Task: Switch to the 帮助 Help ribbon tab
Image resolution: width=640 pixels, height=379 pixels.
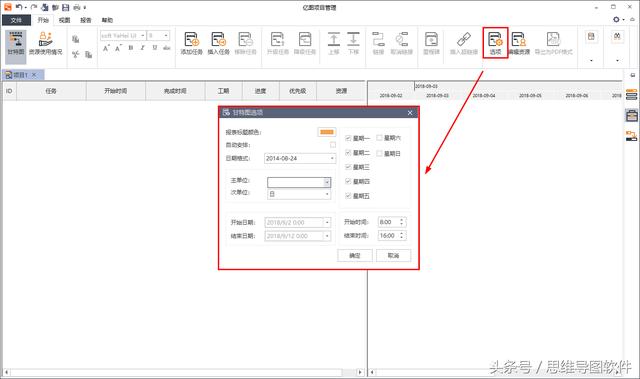Action: click(107, 20)
